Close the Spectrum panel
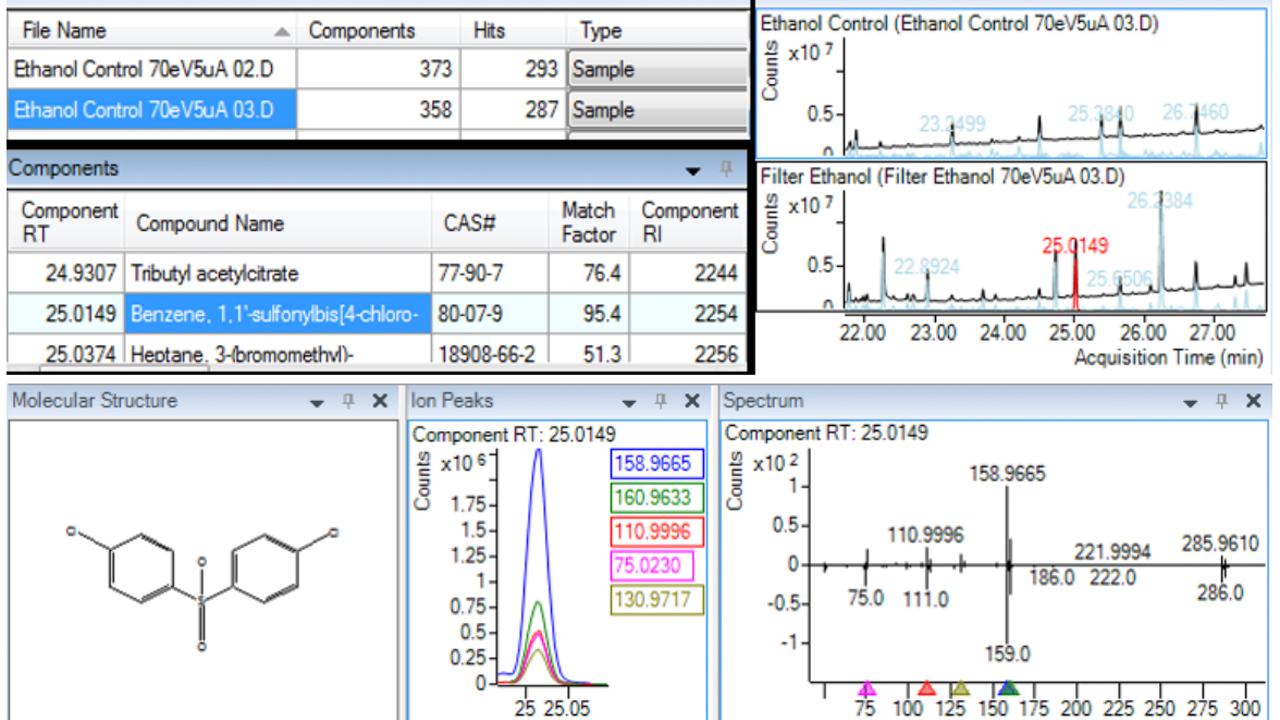The image size is (1280, 720). (x=1253, y=400)
